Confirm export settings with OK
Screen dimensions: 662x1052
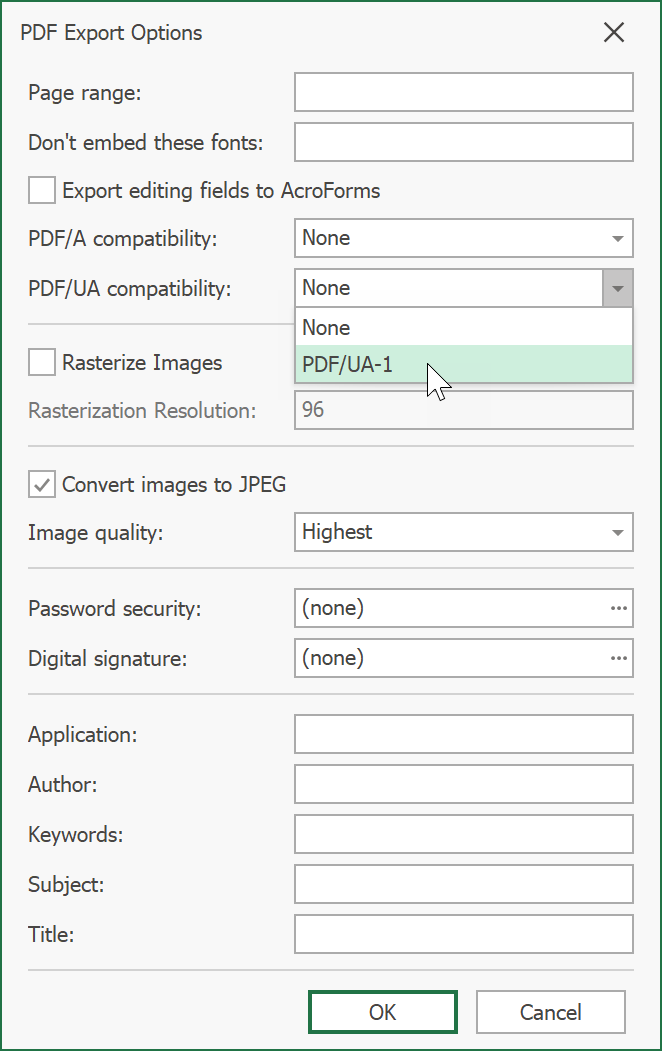pyautogui.click(x=382, y=1012)
